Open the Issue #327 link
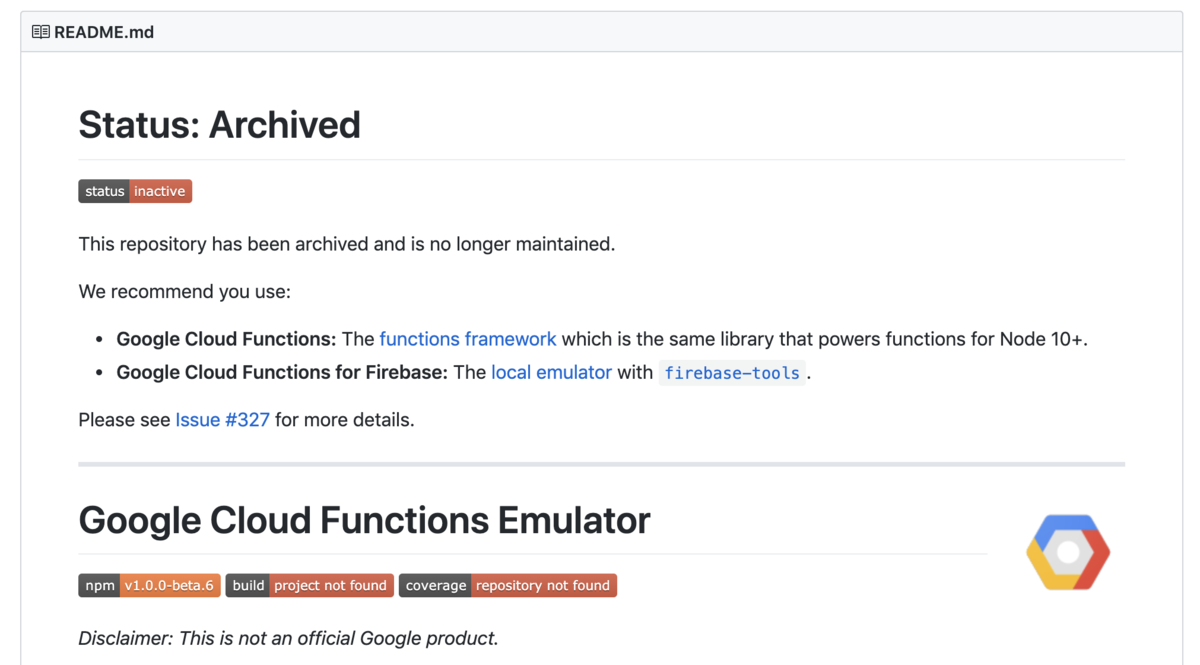The width and height of the screenshot is (1200, 665). pos(222,420)
